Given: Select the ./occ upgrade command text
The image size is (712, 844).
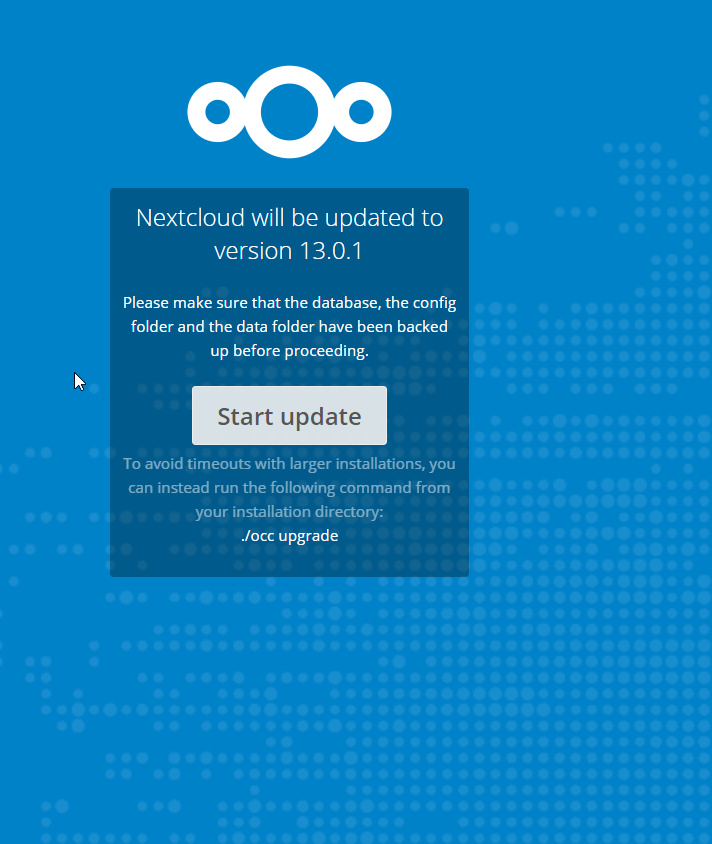Looking at the screenshot, I should (x=290, y=536).
